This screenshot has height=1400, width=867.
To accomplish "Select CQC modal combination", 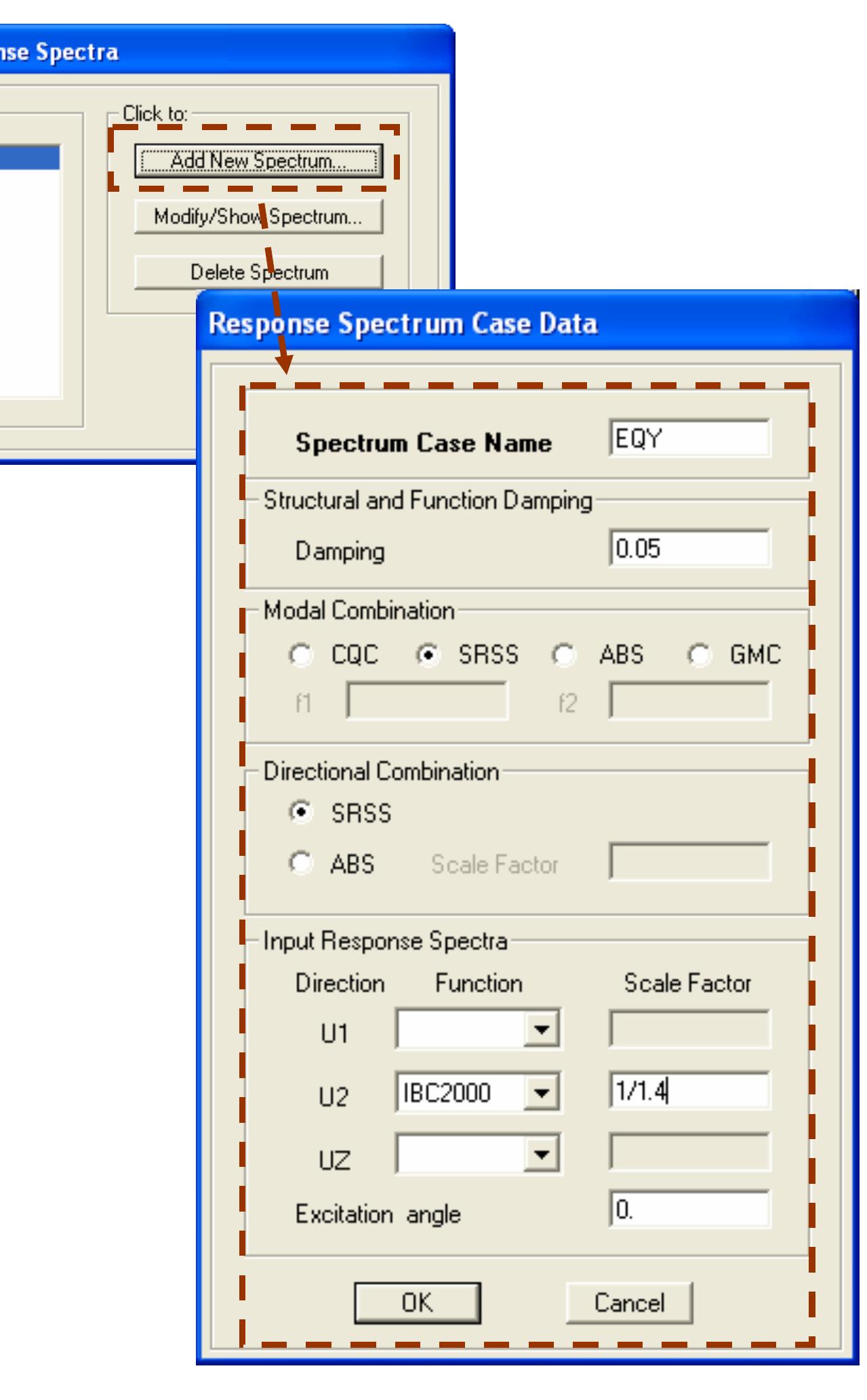I will [x=300, y=655].
